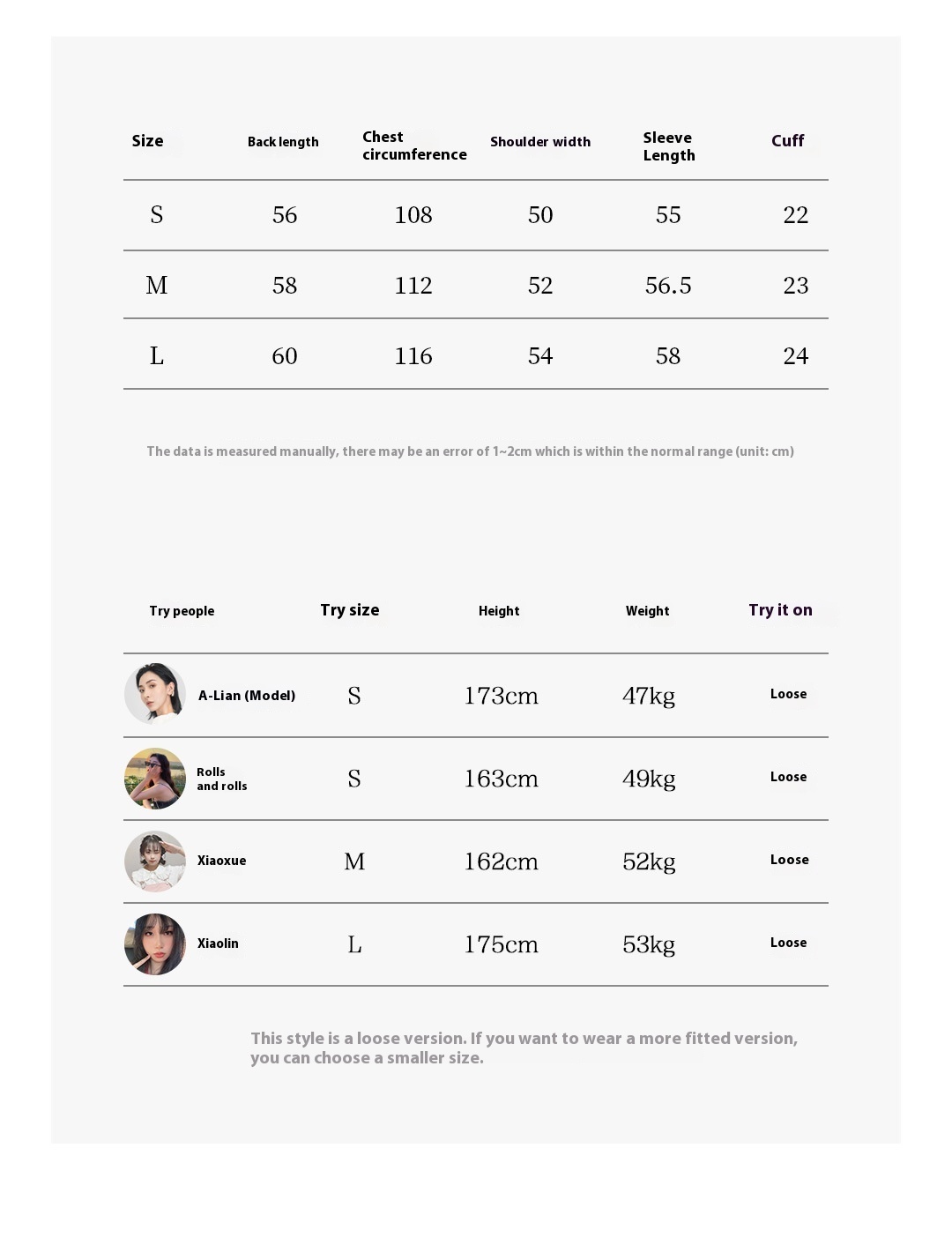
Task: Click Xiaolin's avatar thumbnail
Action: [155, 944]
